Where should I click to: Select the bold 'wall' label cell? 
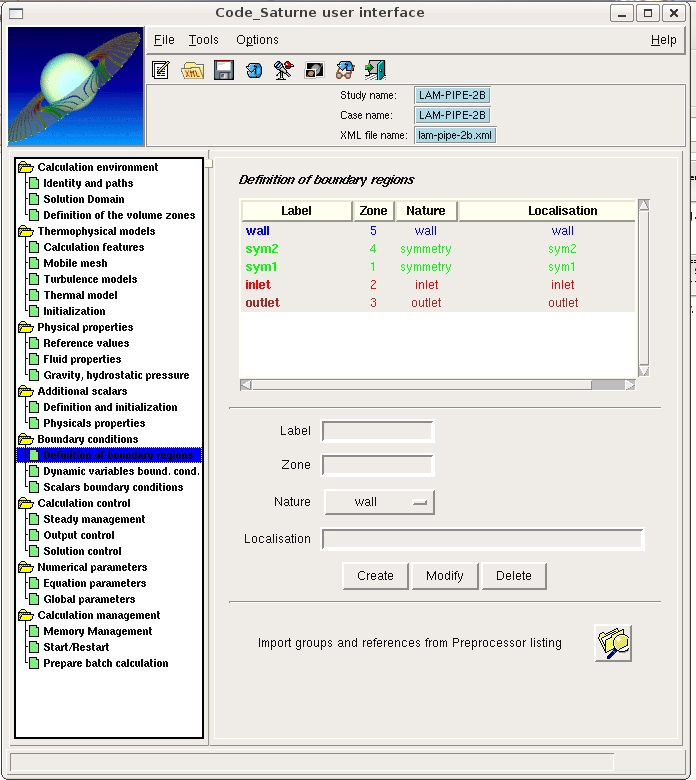(x=258, y=231)
